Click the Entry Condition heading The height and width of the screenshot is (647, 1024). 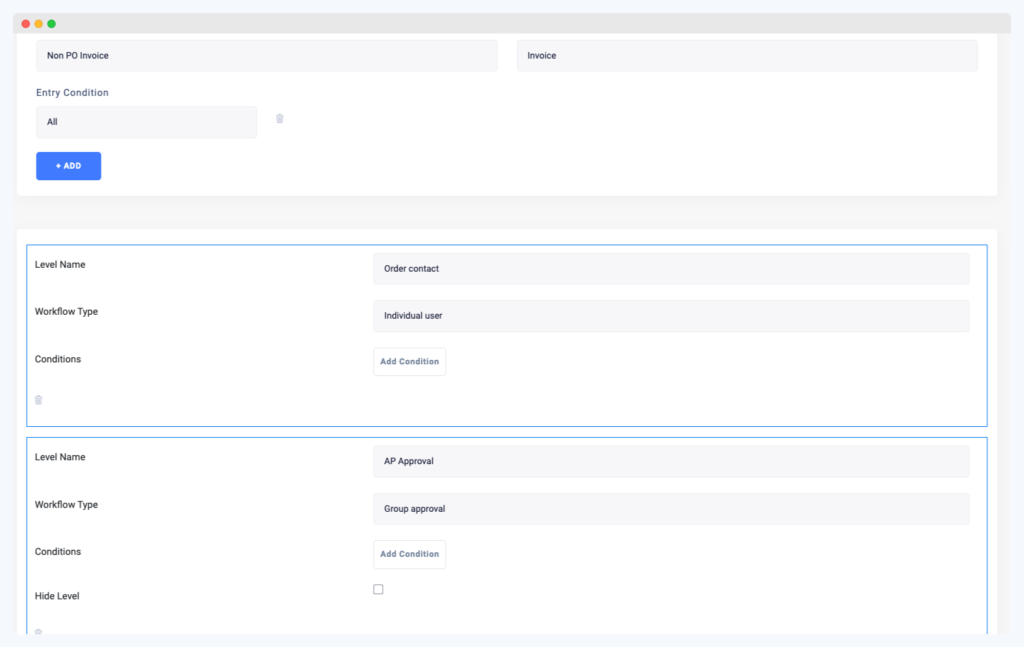[72, 92]
